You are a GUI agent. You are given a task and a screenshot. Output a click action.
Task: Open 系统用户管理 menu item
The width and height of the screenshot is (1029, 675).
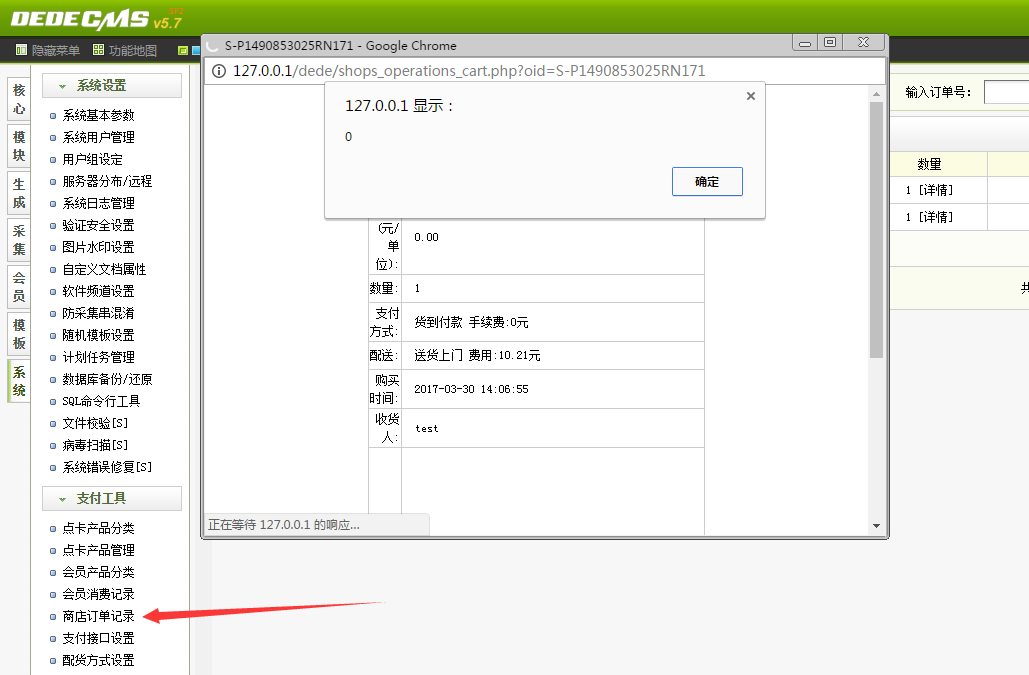coord(98,137)
